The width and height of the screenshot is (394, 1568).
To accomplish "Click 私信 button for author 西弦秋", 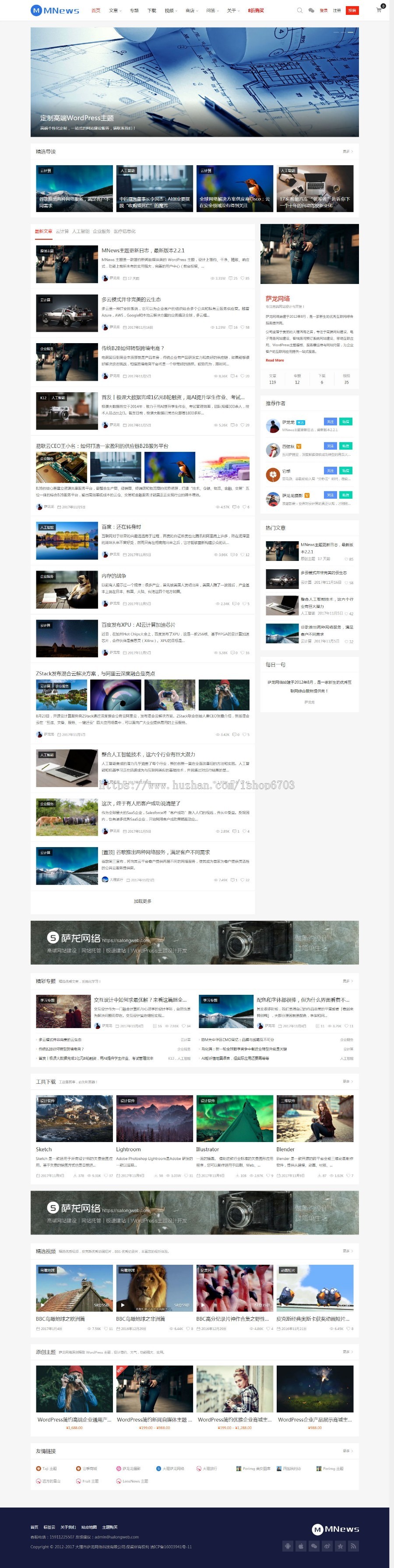I will pyautogui.click(x=345, y=446).
